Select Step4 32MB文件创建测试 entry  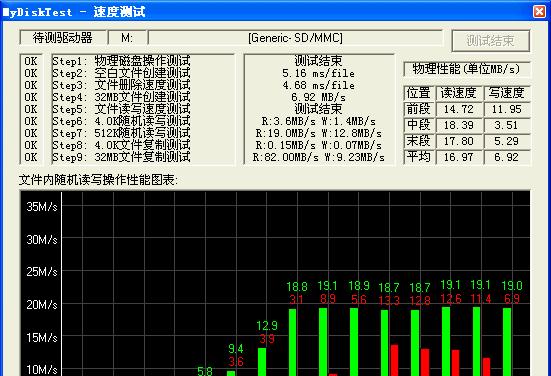click(x=121, y=97)
